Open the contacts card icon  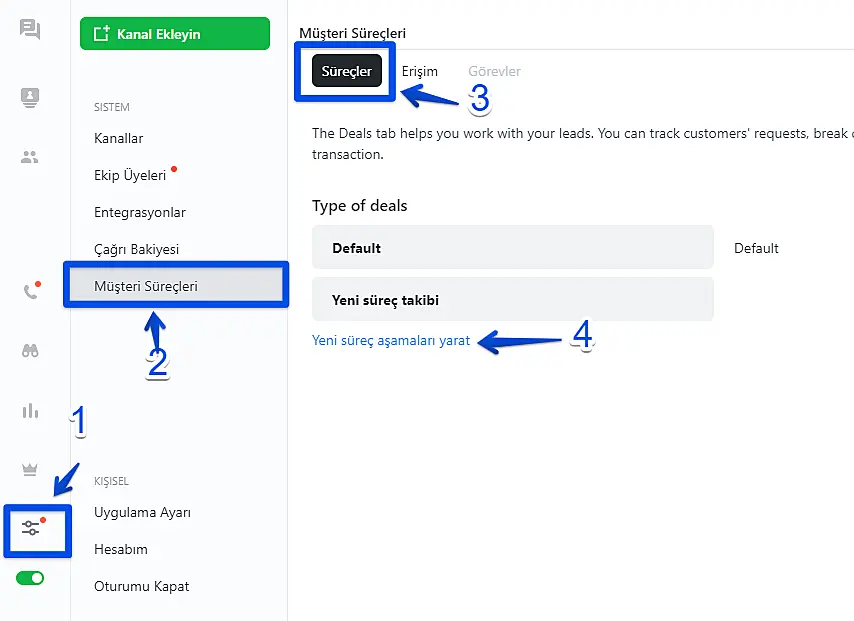(30, 97)
